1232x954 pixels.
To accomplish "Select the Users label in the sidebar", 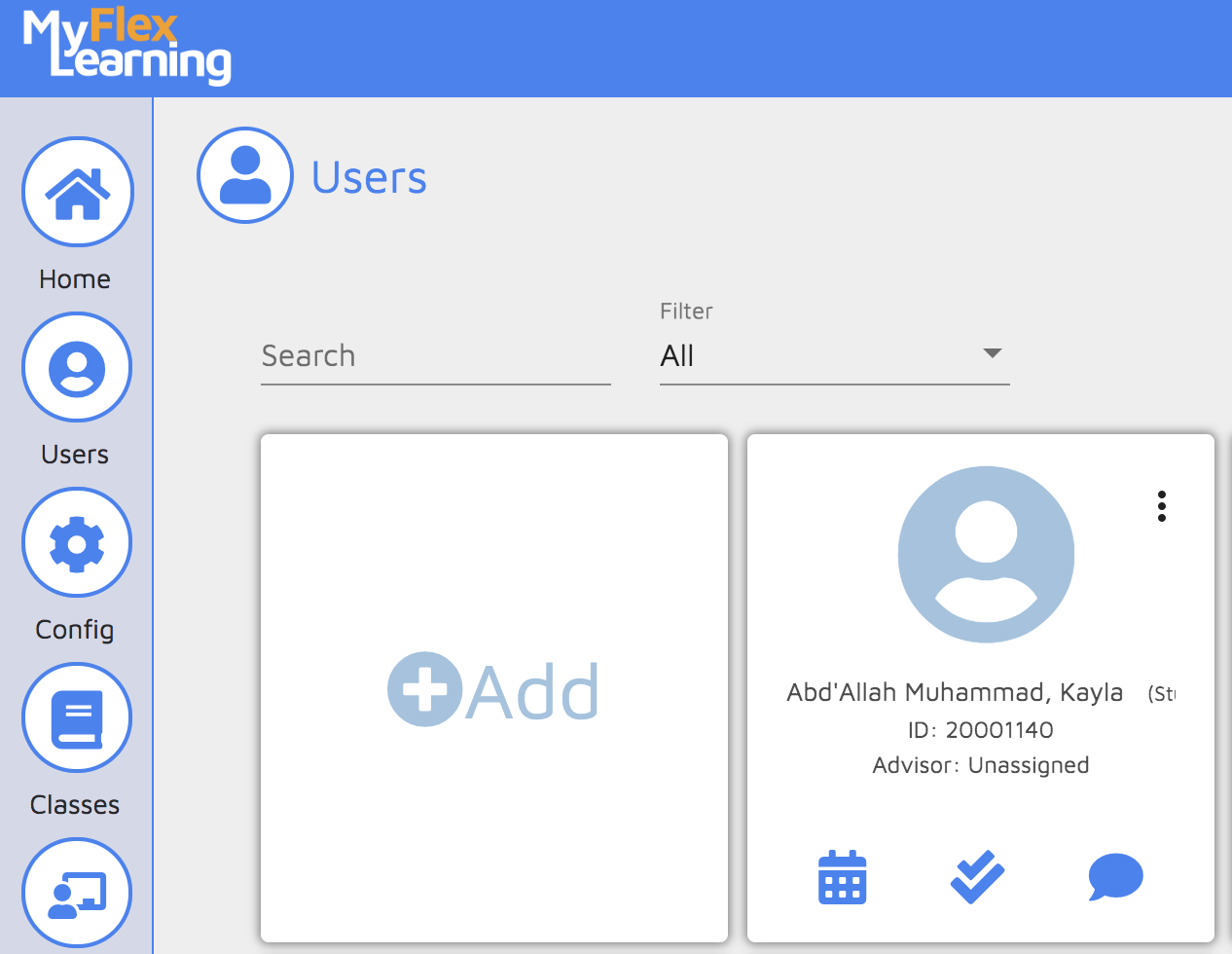I will (75, 454).
